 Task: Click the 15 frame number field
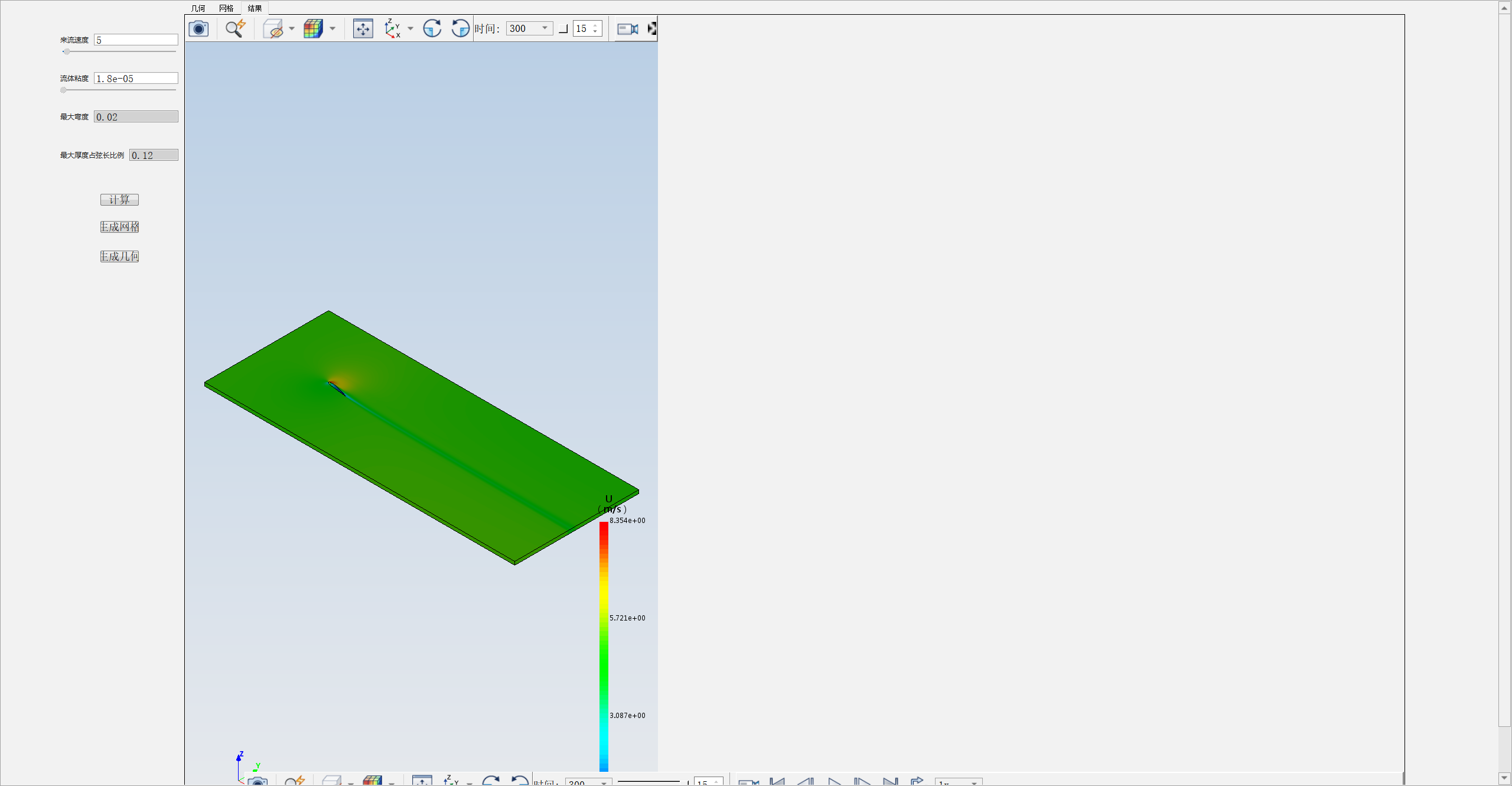coord(582,28)
